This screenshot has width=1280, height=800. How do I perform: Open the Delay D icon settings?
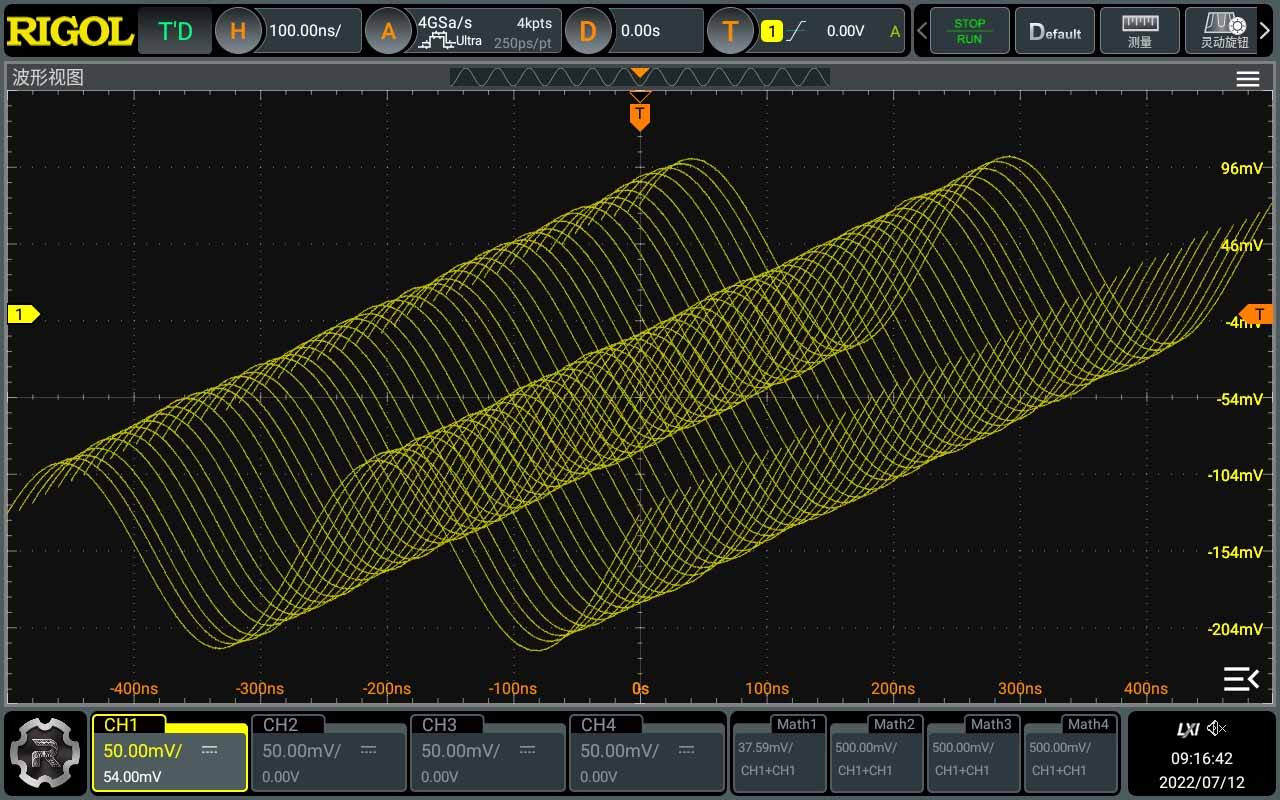click(588, 31)
